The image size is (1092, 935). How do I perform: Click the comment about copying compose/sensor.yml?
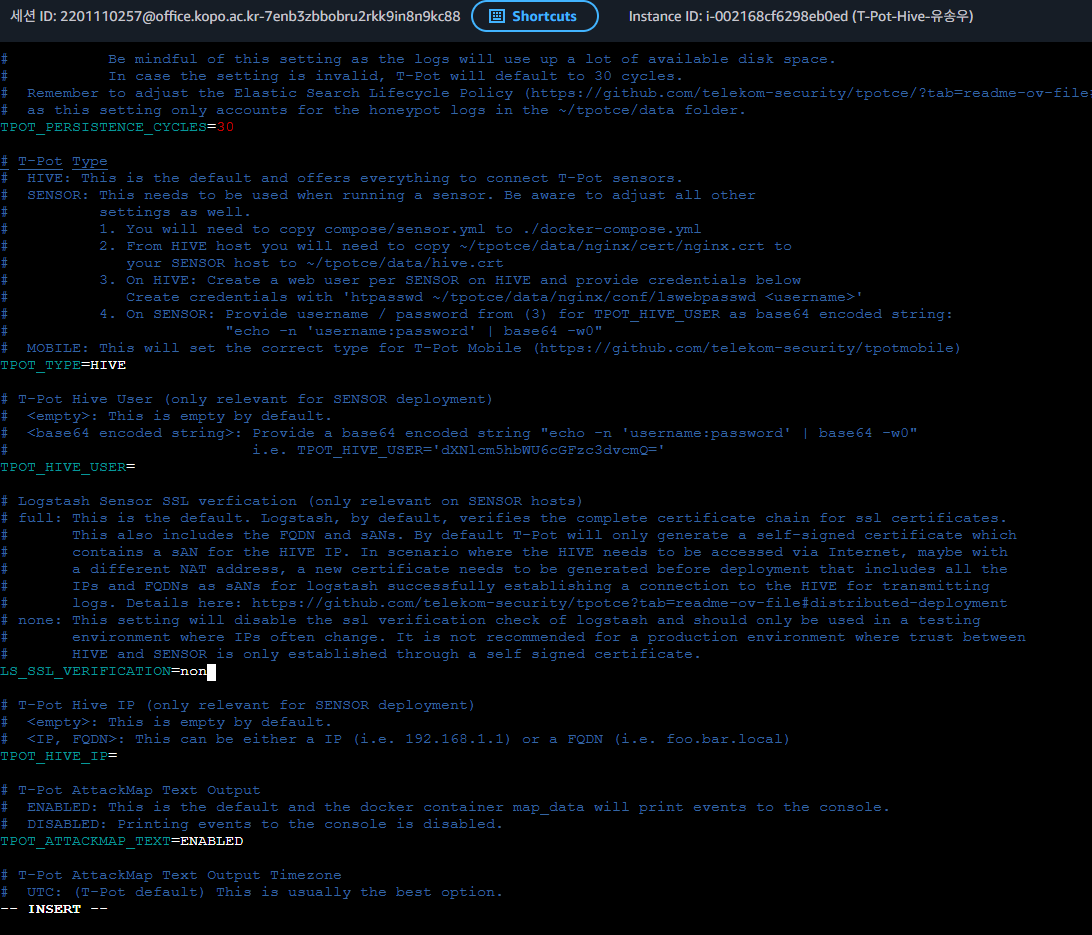351,230
